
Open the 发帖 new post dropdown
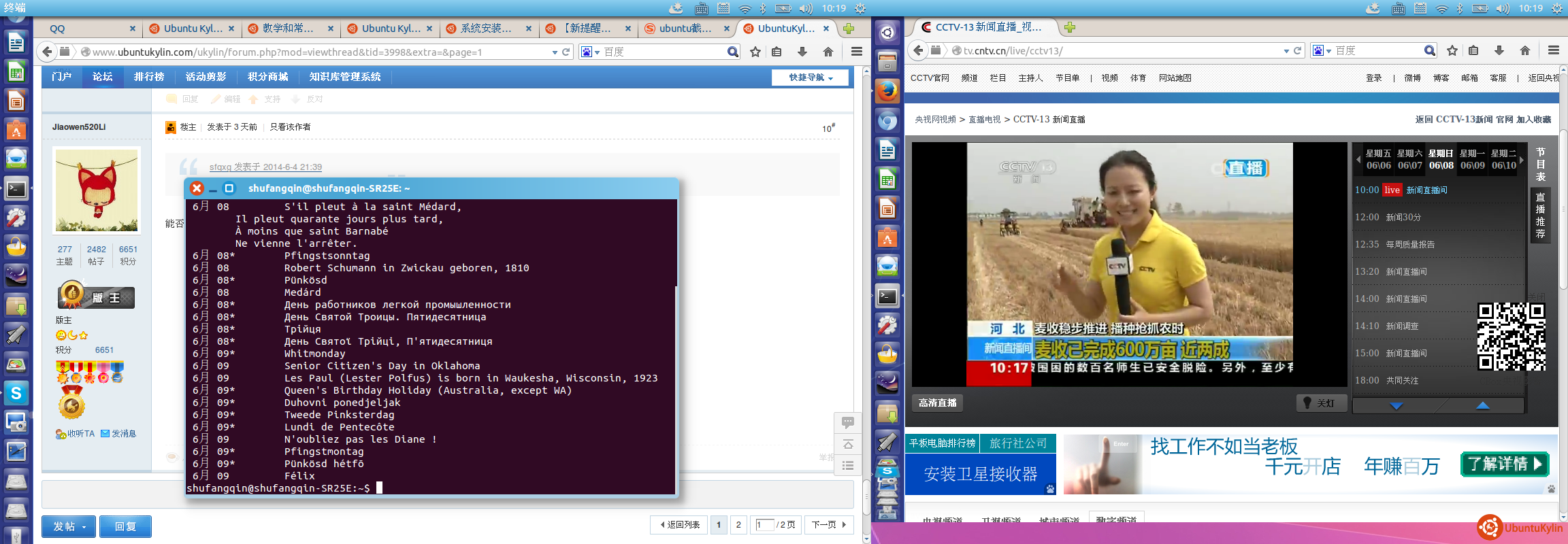pos(69,526)
